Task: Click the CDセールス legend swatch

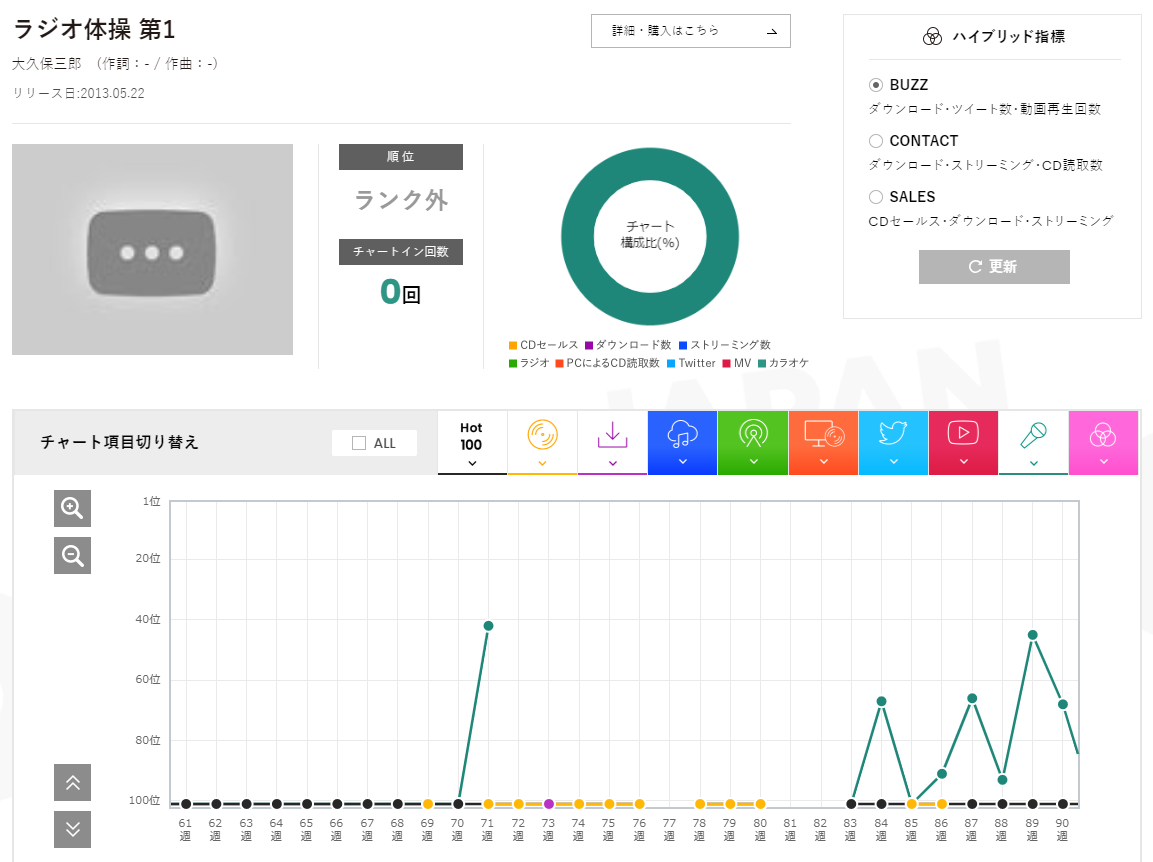Action: (513, 345)
